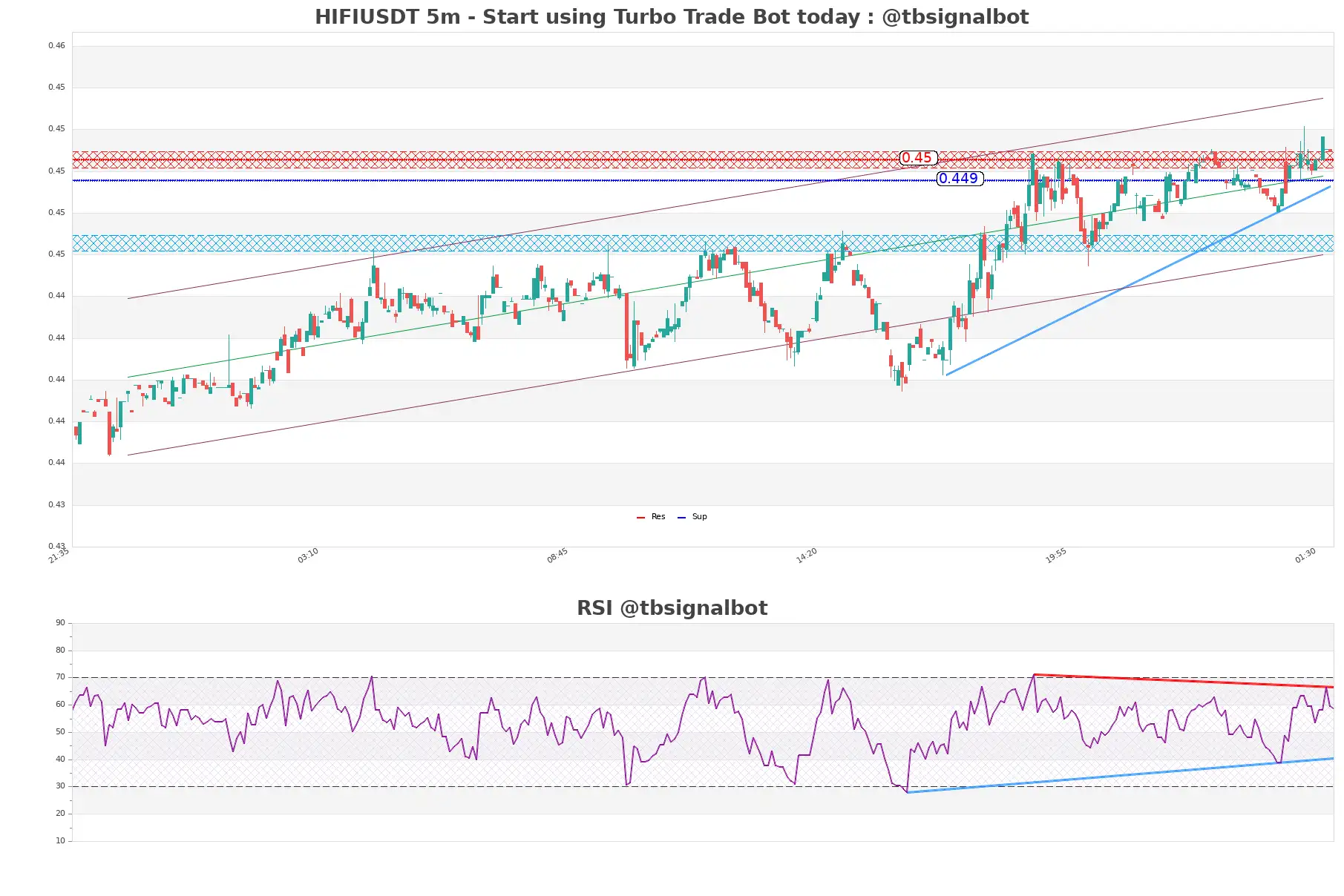
Task: Click the 21:35 time axis label
Action: tap(59, 556)
